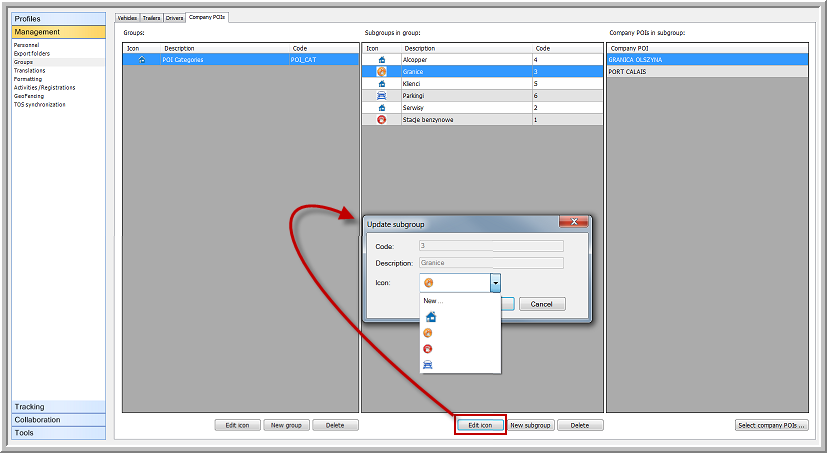The width and height of the screenshot is (827, 453).
Task: Choose the blue house icon in dropdown list
Action: pyautogui.click(x=430, y=317)
